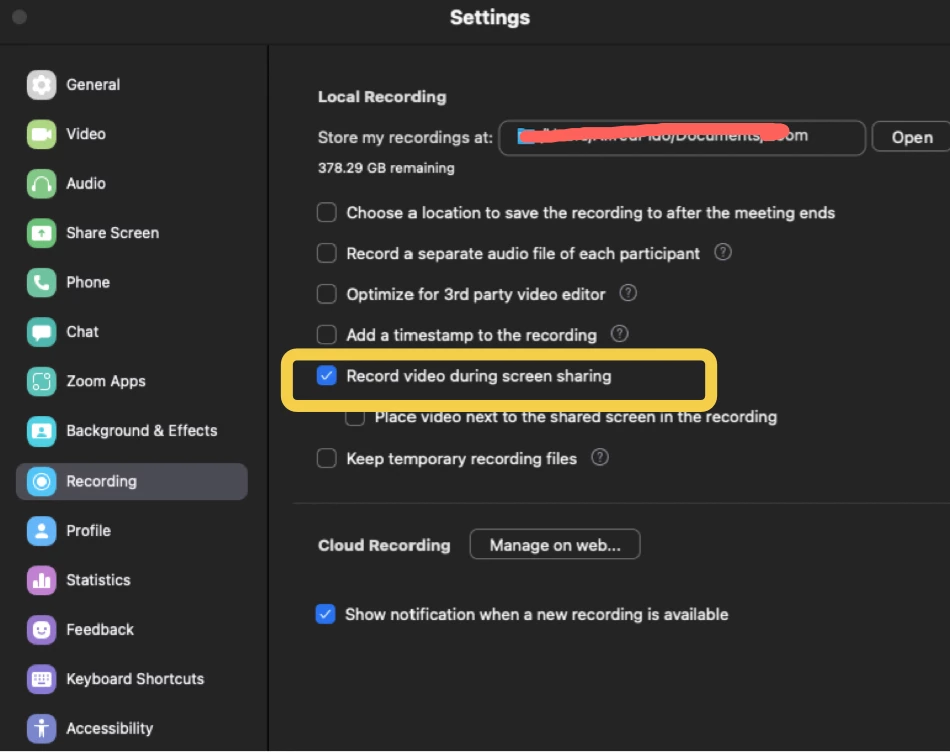This screenshot has width=950, height=756.
Task: Click the Open button for recordings folder
Action: (911, 138)
